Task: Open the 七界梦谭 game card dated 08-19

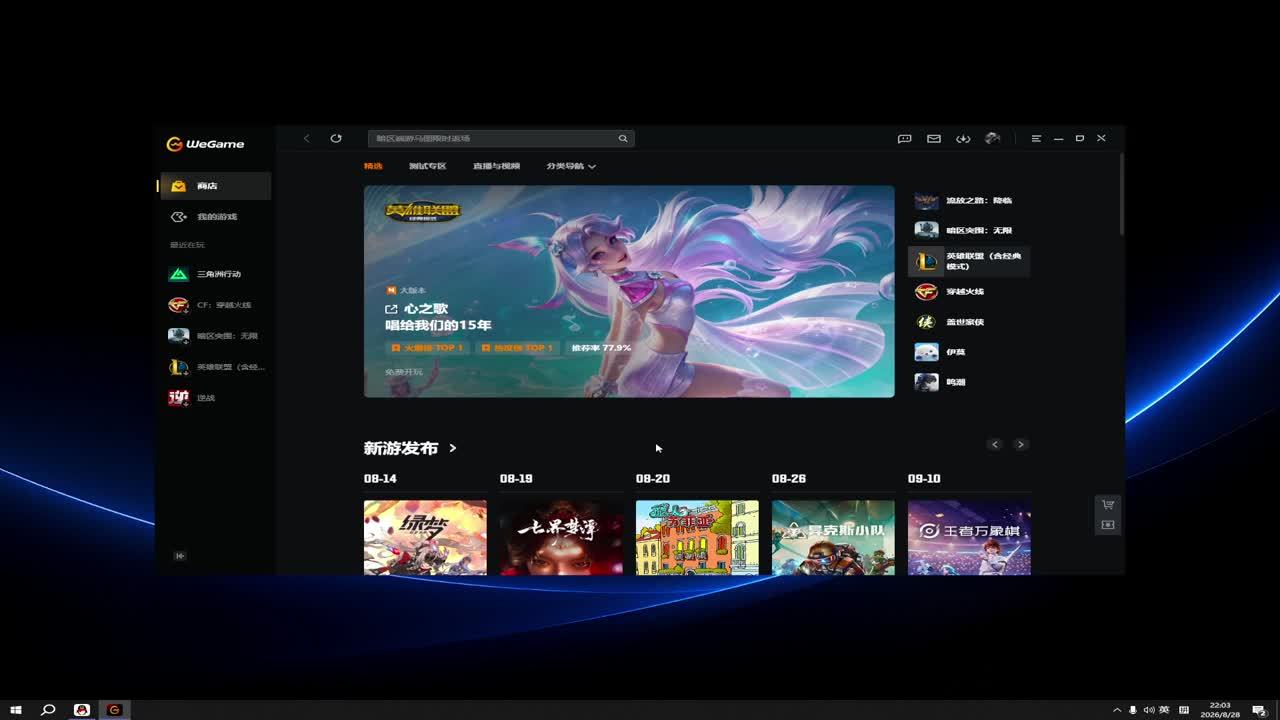Action: [561, 538]
